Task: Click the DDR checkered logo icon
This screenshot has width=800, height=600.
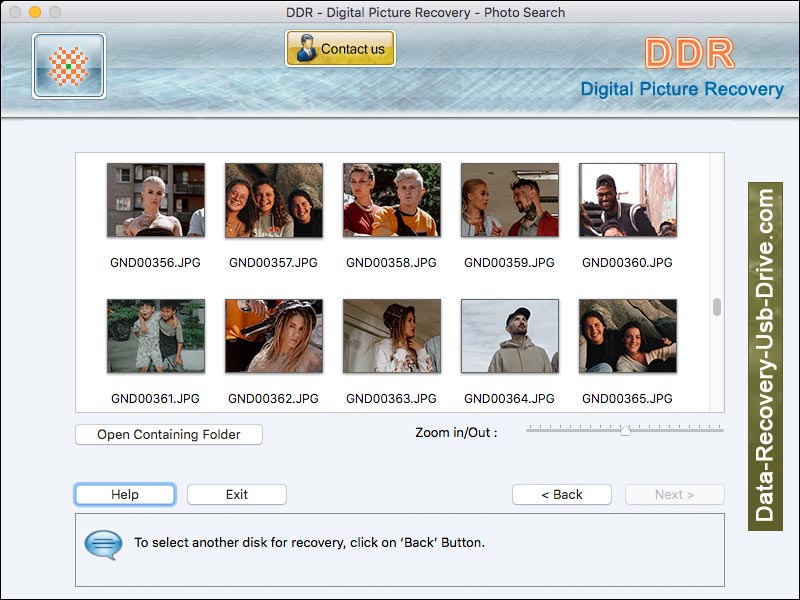Action: [66, 64]
